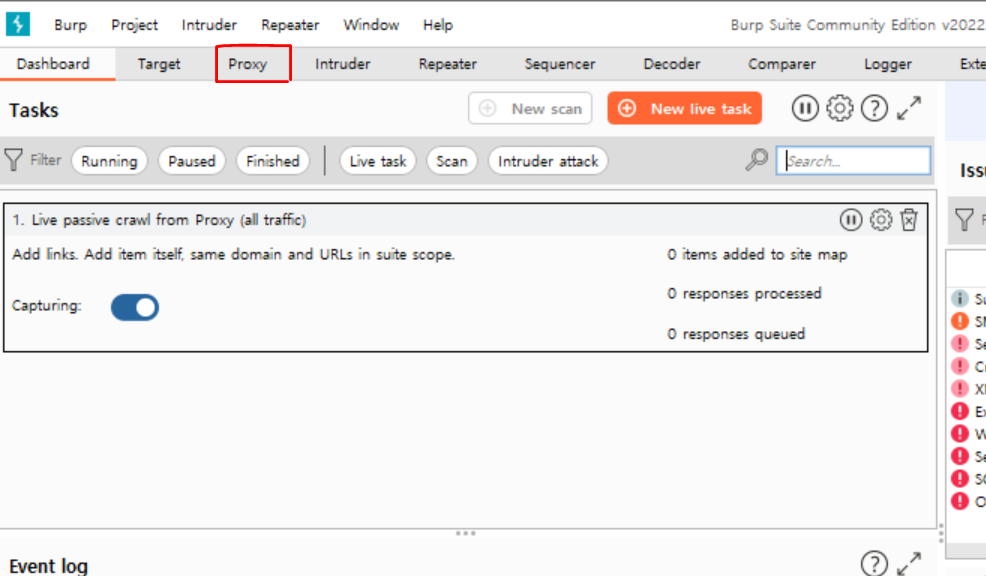Expand the Event log panel
Screen dimensions: 986x576
(909, 563)
